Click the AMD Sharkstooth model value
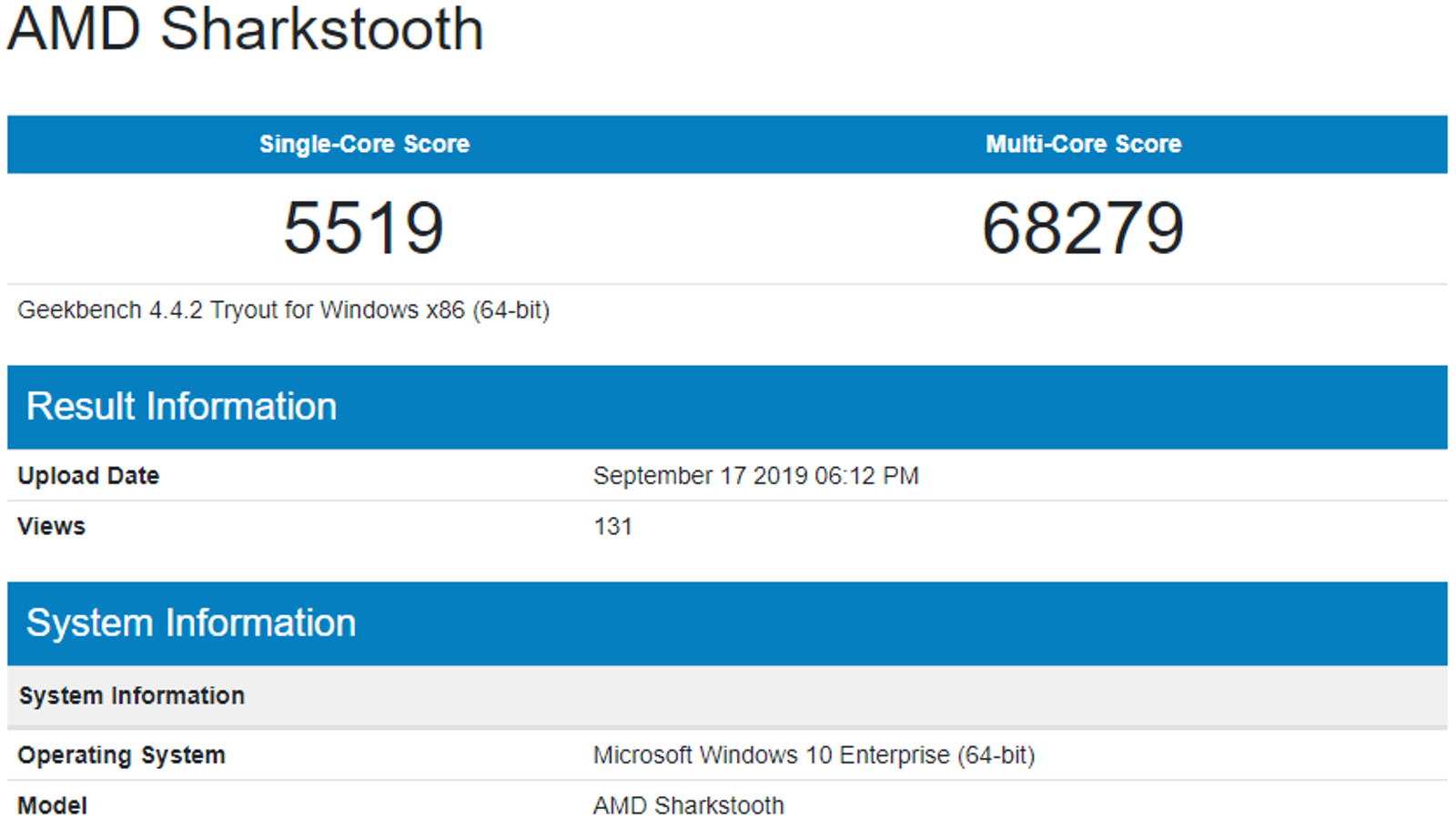This screenshot has height=819, width=1456. 688,805
